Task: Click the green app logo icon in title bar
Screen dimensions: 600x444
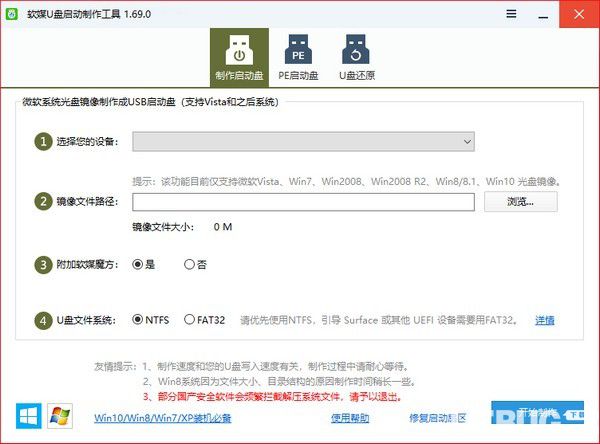Action: click(12, 14)
